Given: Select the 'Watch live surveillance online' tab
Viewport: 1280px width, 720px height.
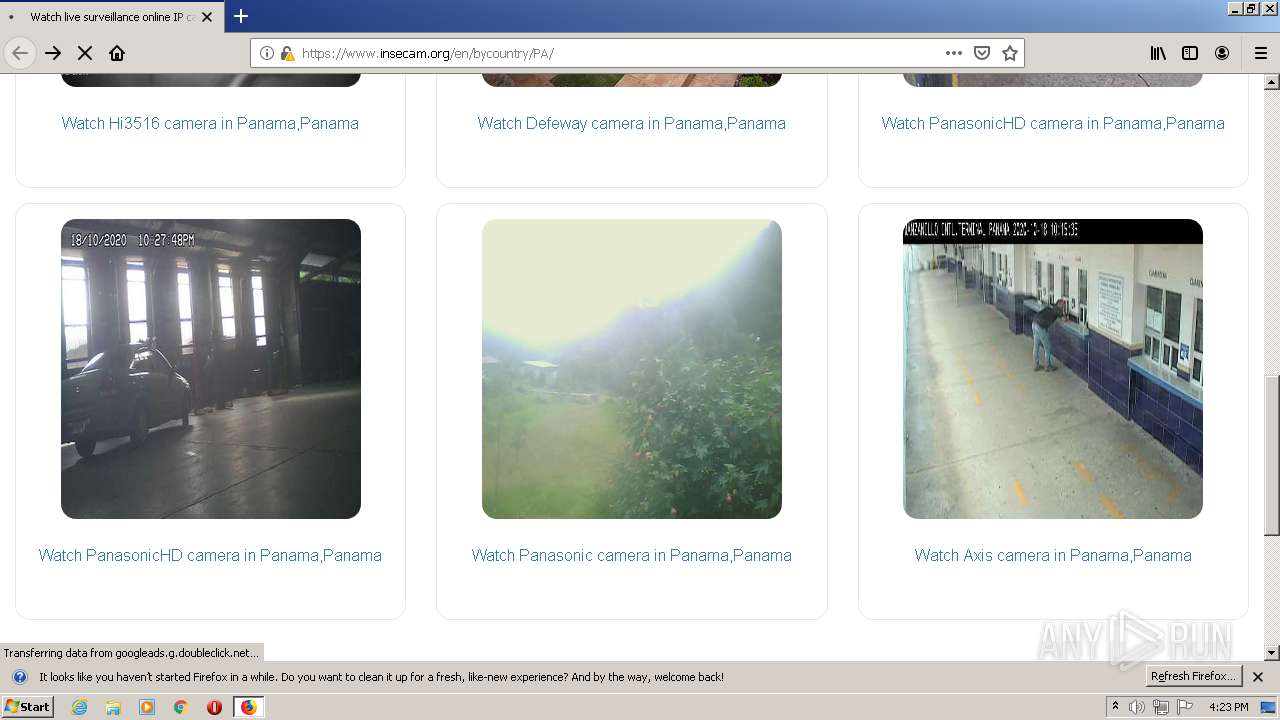Looking at the screenshot, I should pos(112,17).
